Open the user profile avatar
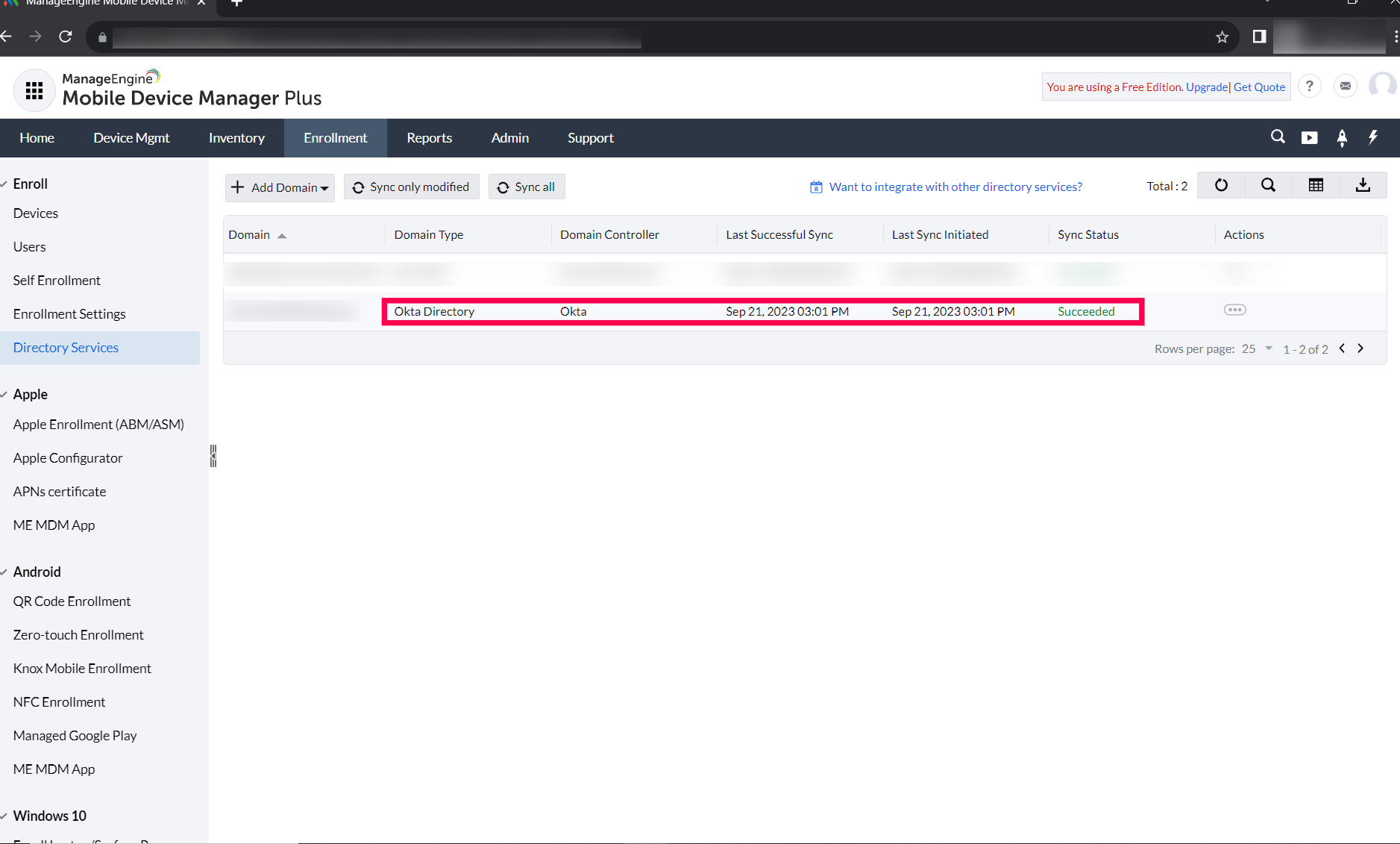This screenshot has width=1400, height=844. (1383, 85)
